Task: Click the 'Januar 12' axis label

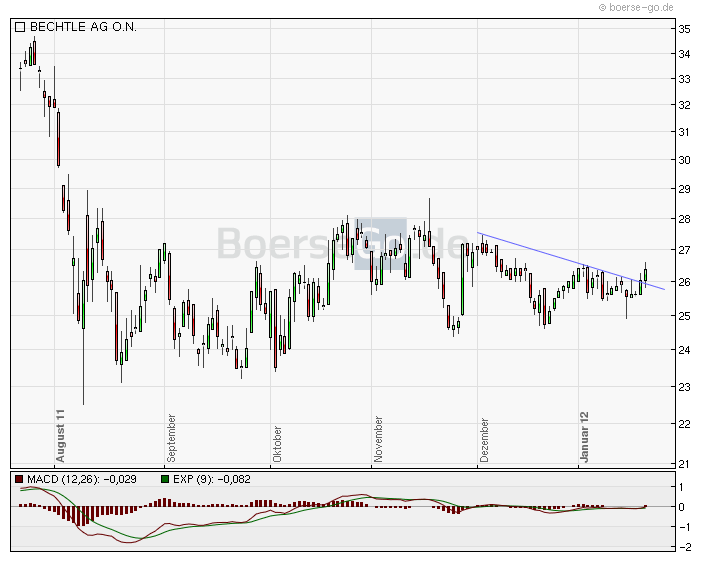Action: 584,437
